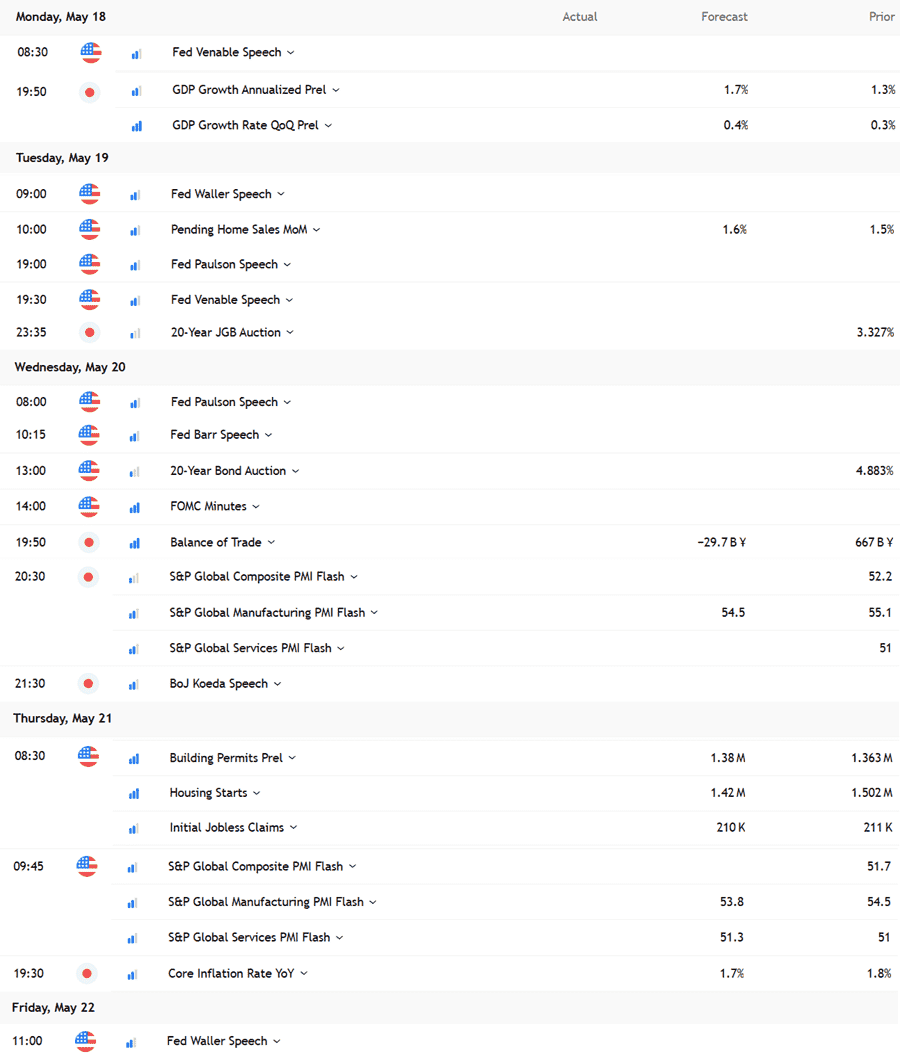
Task: Click importance bars icon for Housing Starts
Action: 134,794
